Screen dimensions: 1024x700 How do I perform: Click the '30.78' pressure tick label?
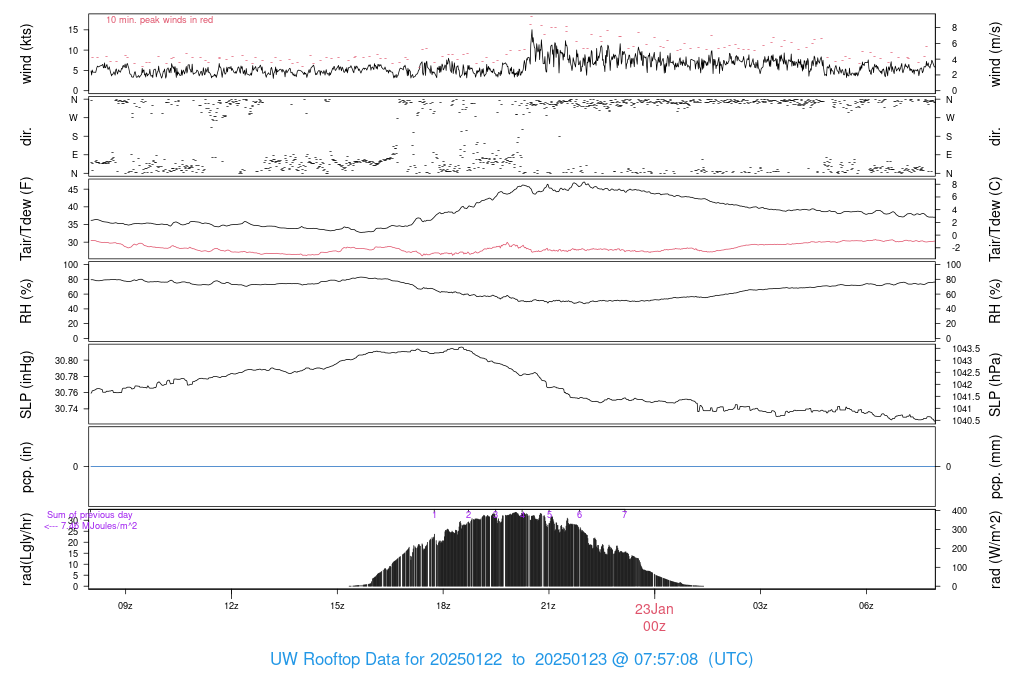(x=67, y=377)
